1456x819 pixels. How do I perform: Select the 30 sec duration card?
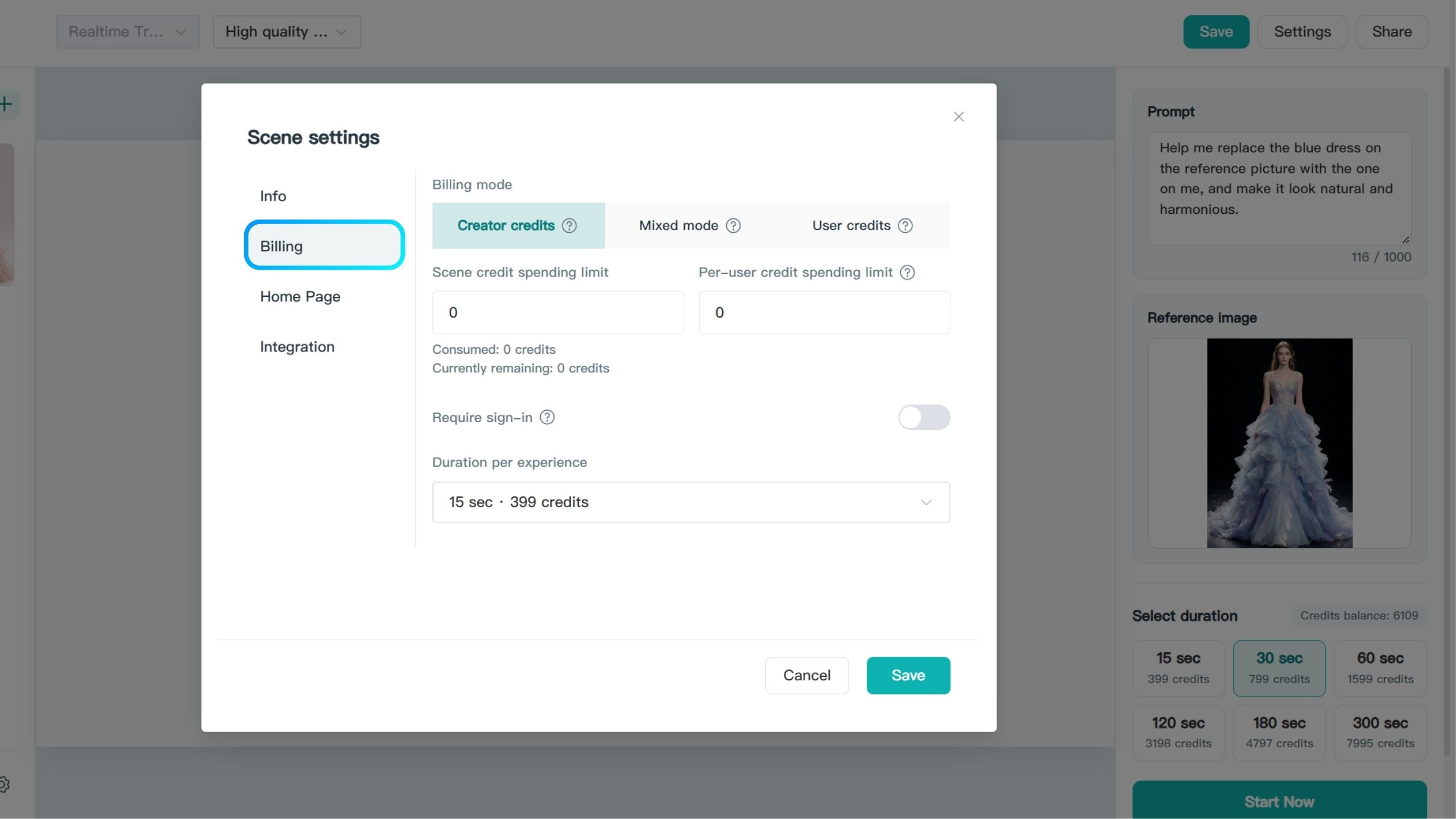pyautogui.click(x=1279, y=668)
